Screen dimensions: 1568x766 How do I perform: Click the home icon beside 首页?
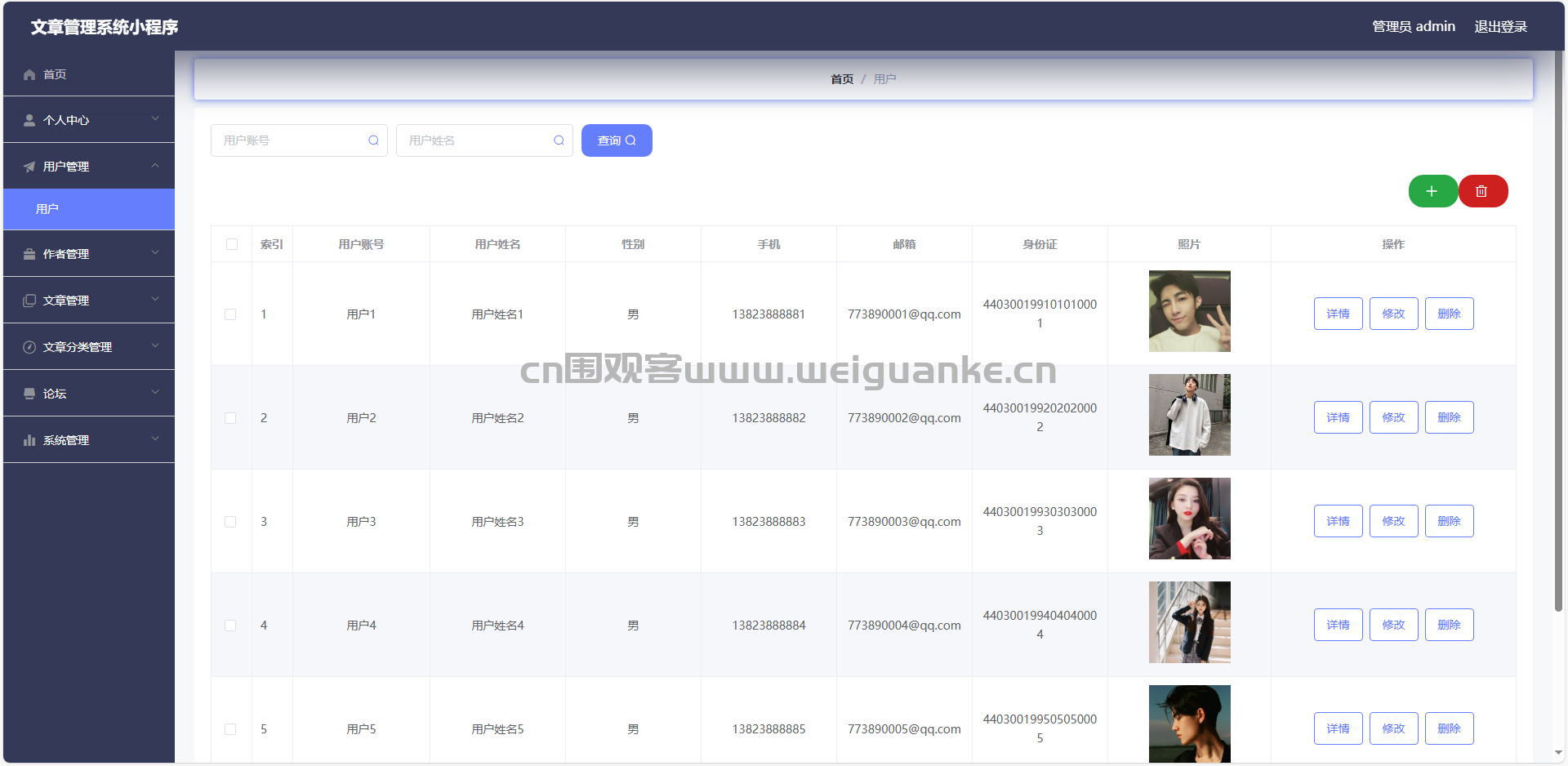tap(29, 74)
